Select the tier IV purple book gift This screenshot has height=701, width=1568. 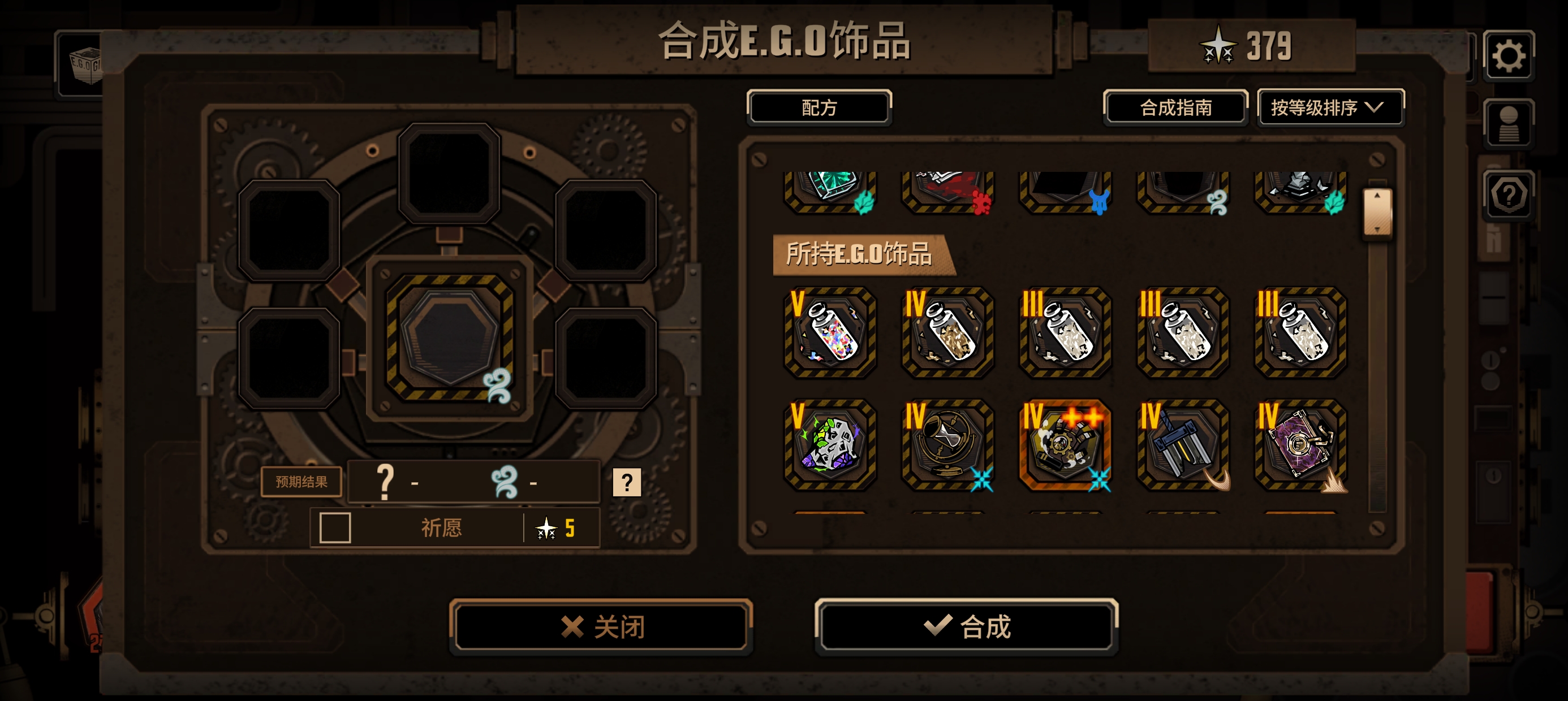pyautogui.click(x=1301, y=445)
